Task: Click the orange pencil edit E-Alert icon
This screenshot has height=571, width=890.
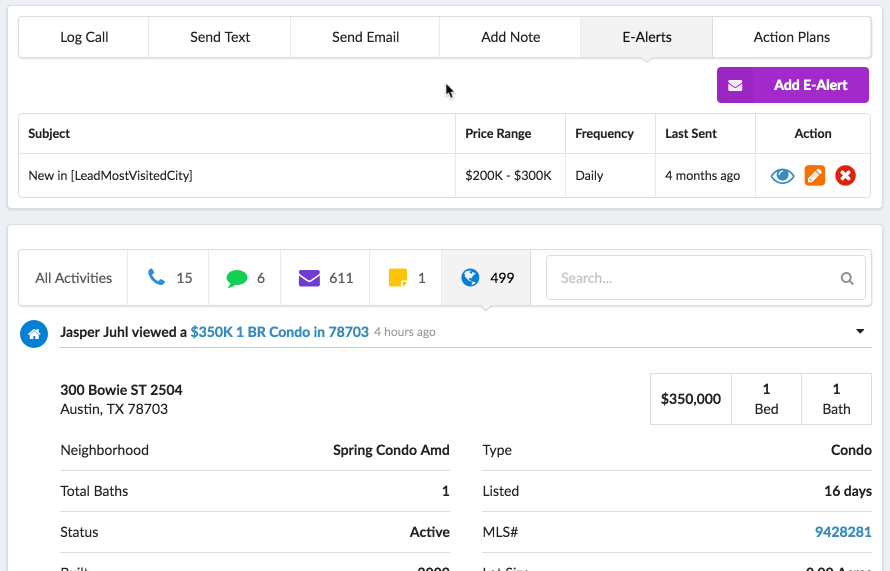Action: pos(815,176)
